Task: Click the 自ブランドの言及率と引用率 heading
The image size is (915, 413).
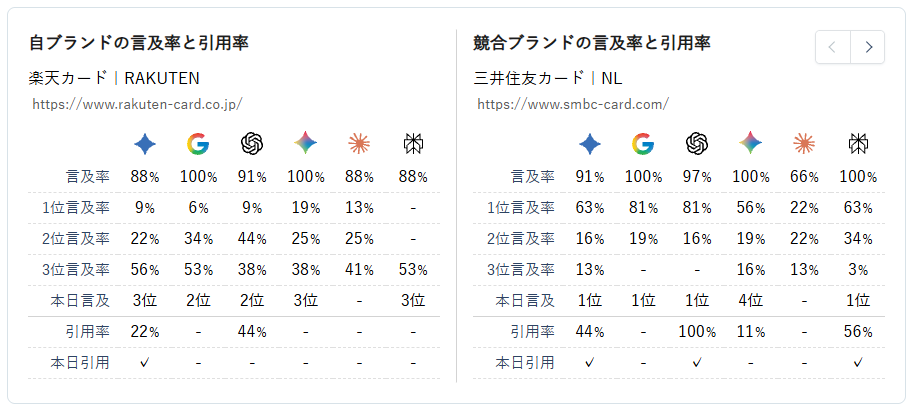Action: tap(139, 43)
